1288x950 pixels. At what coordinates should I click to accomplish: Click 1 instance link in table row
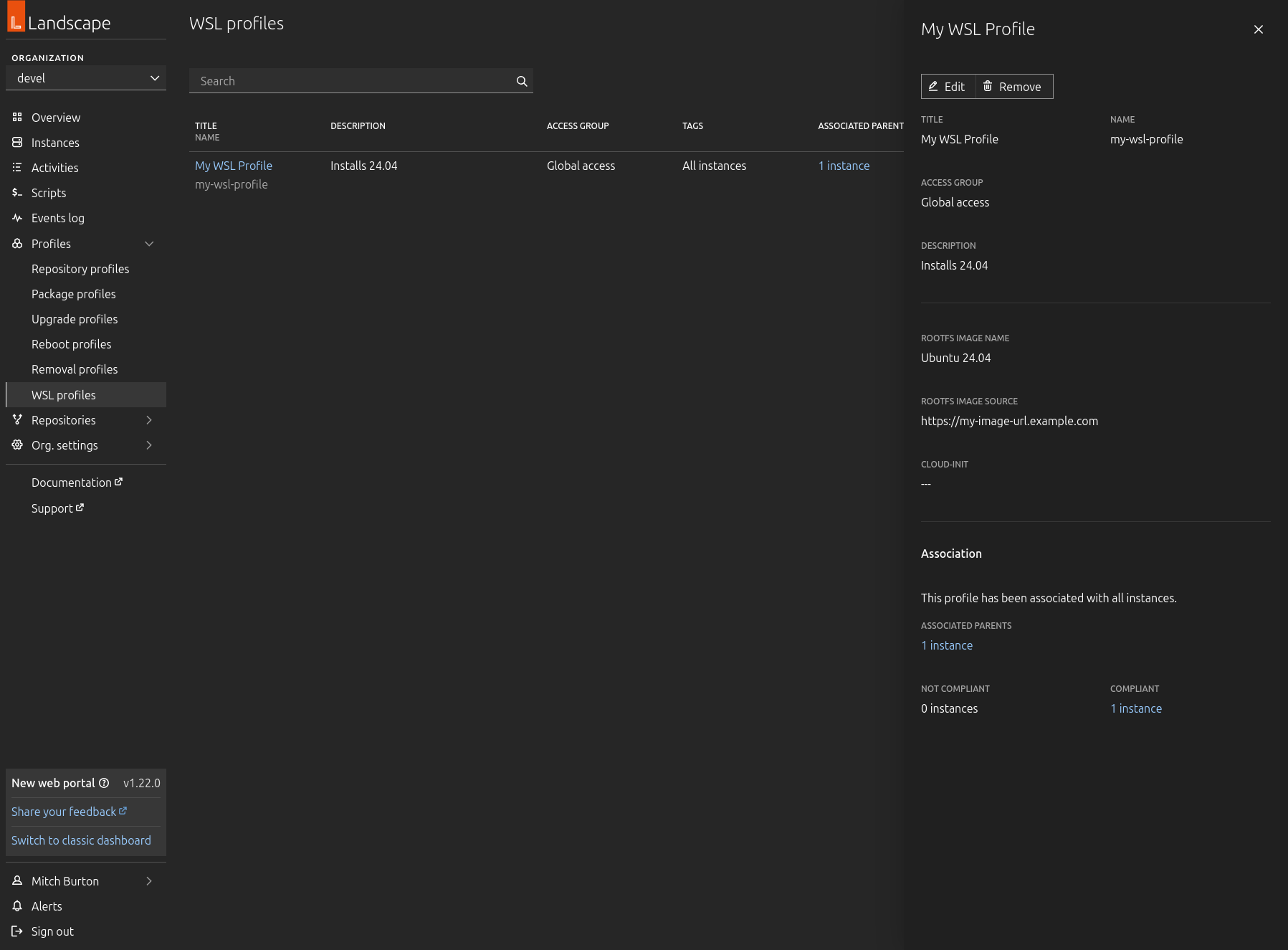pyautogui.click(x=844, y=166)
